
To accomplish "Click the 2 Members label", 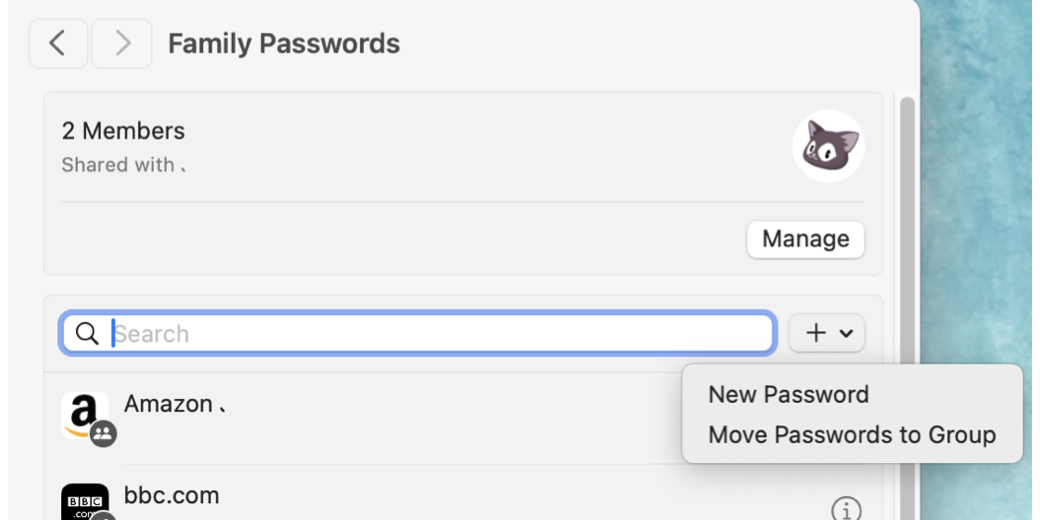I will point(123,131).
